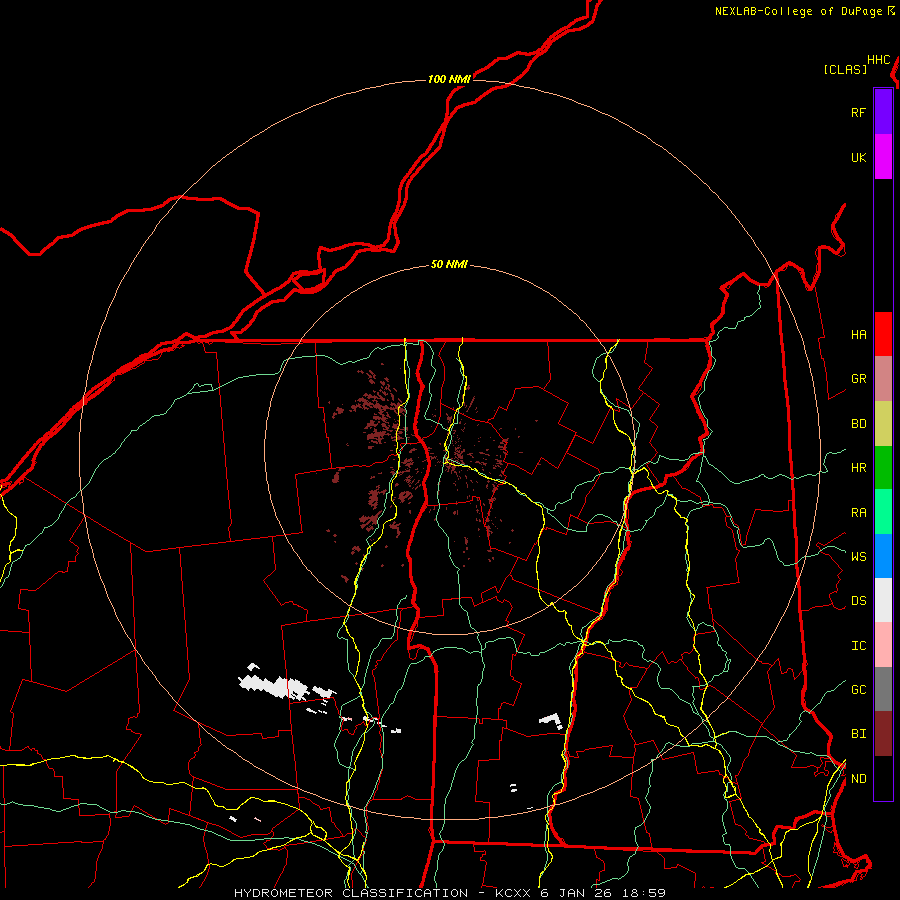Image resolution: width=900 pixels, height=900 pixels.
Task: Click the HR green legend color block
Action: pyautogui.click(x=883, y=468)
